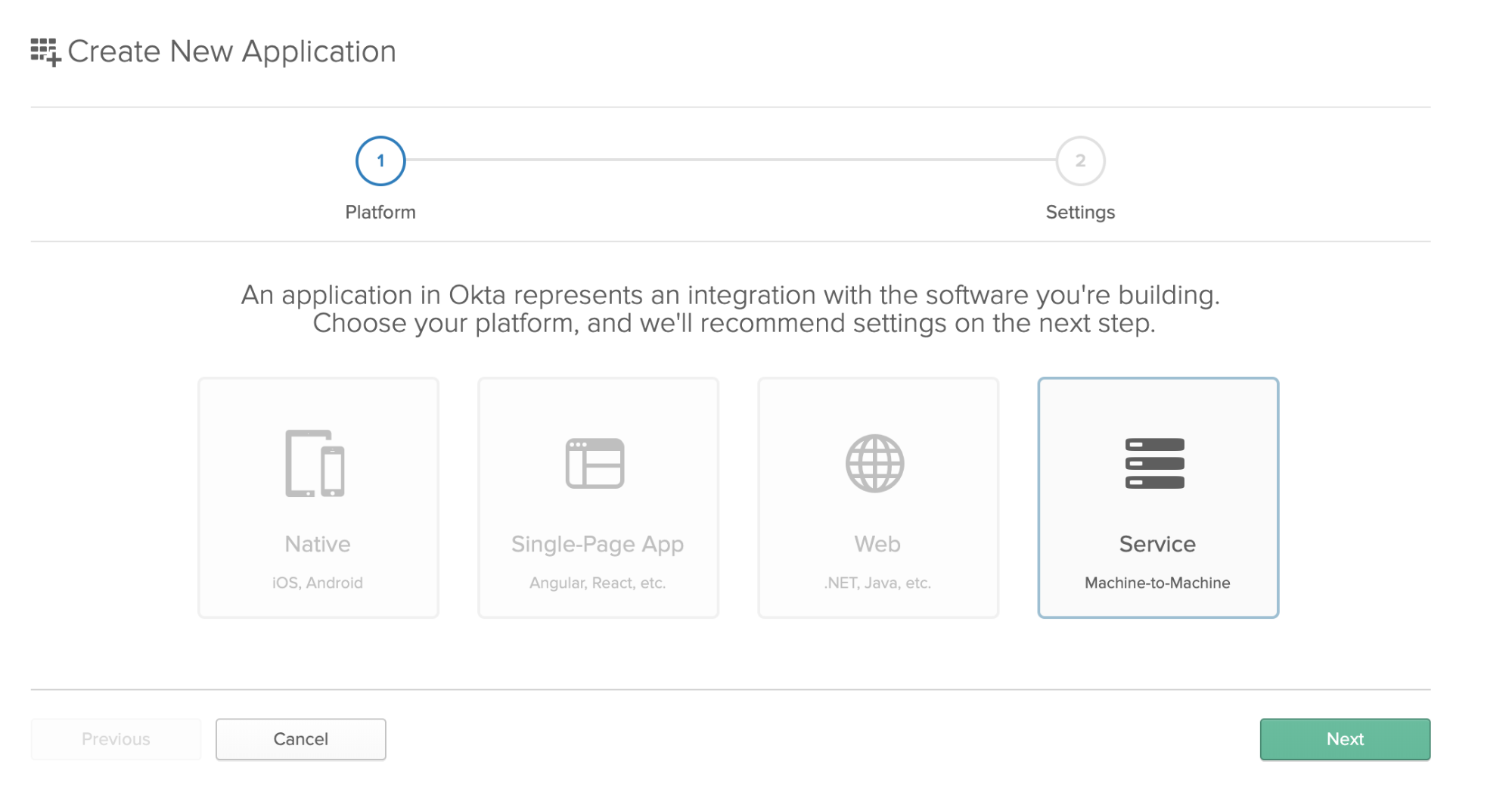
Task: Cancel the application creation
Action: (x=300, y=739)
